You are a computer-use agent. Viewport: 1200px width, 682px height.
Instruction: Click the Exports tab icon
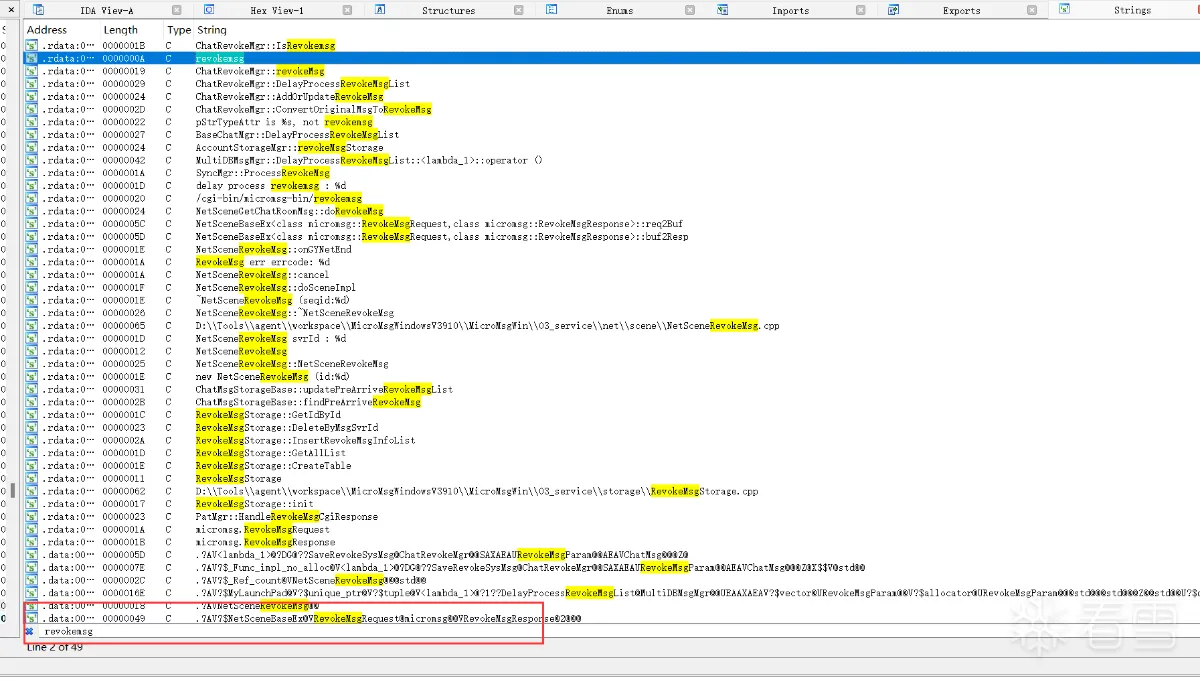893,10
